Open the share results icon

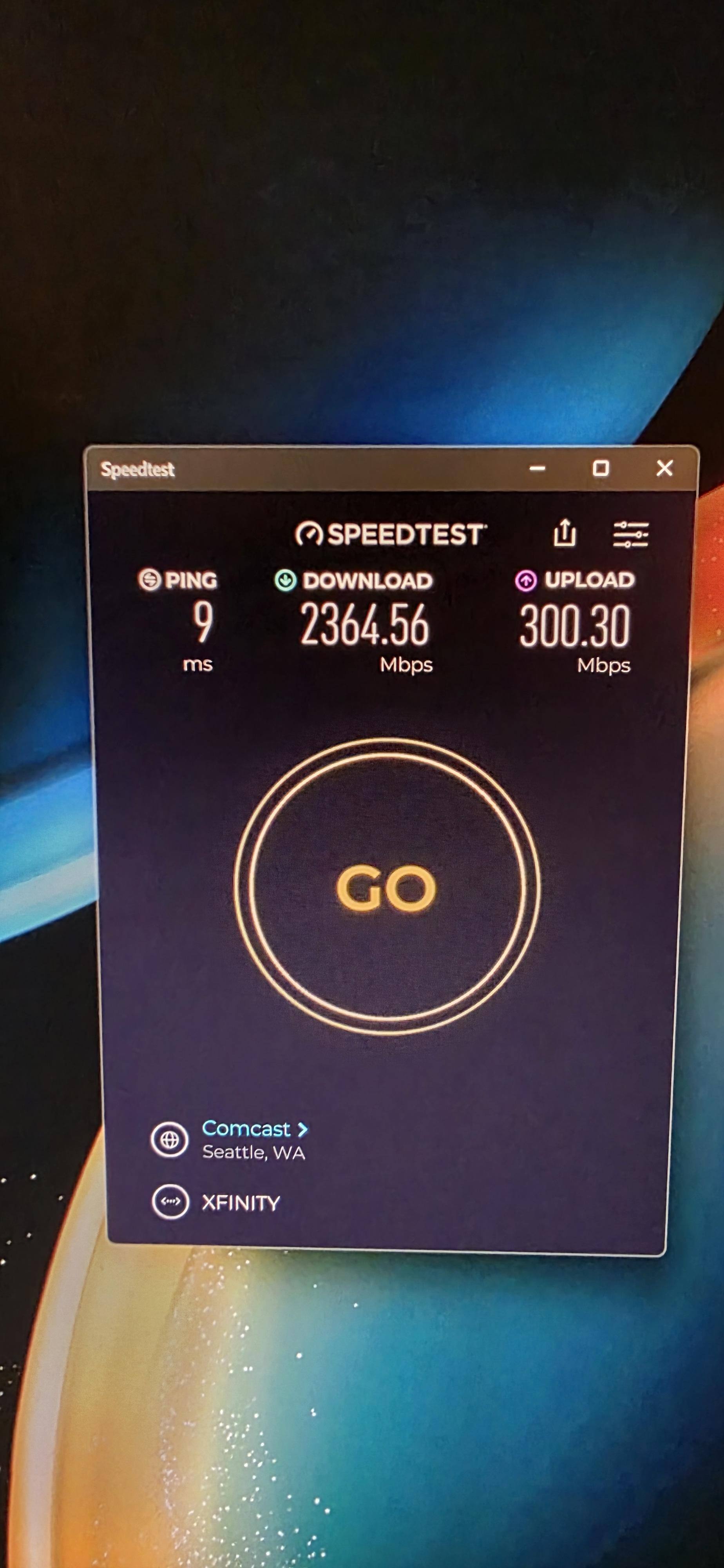[x=565, y=533]
